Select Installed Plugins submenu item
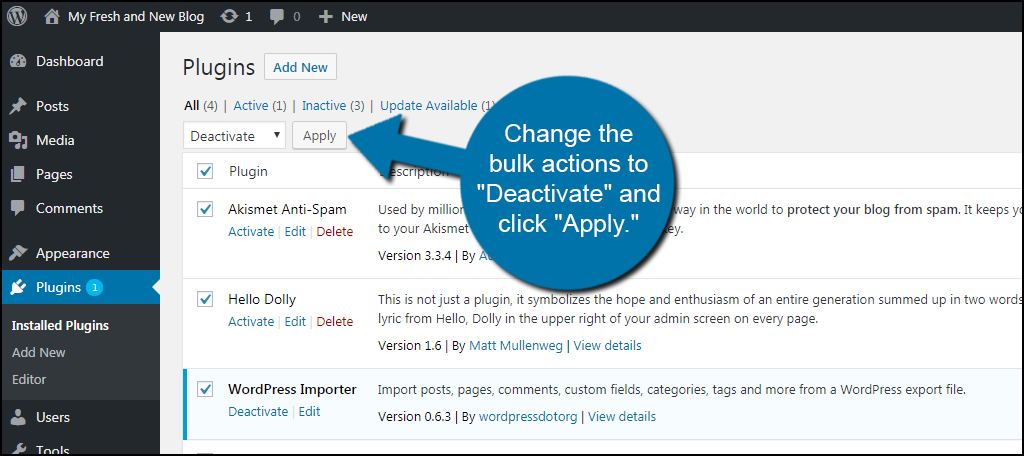The width and height of the screenshot is (1024, 456). pos(60,325)
